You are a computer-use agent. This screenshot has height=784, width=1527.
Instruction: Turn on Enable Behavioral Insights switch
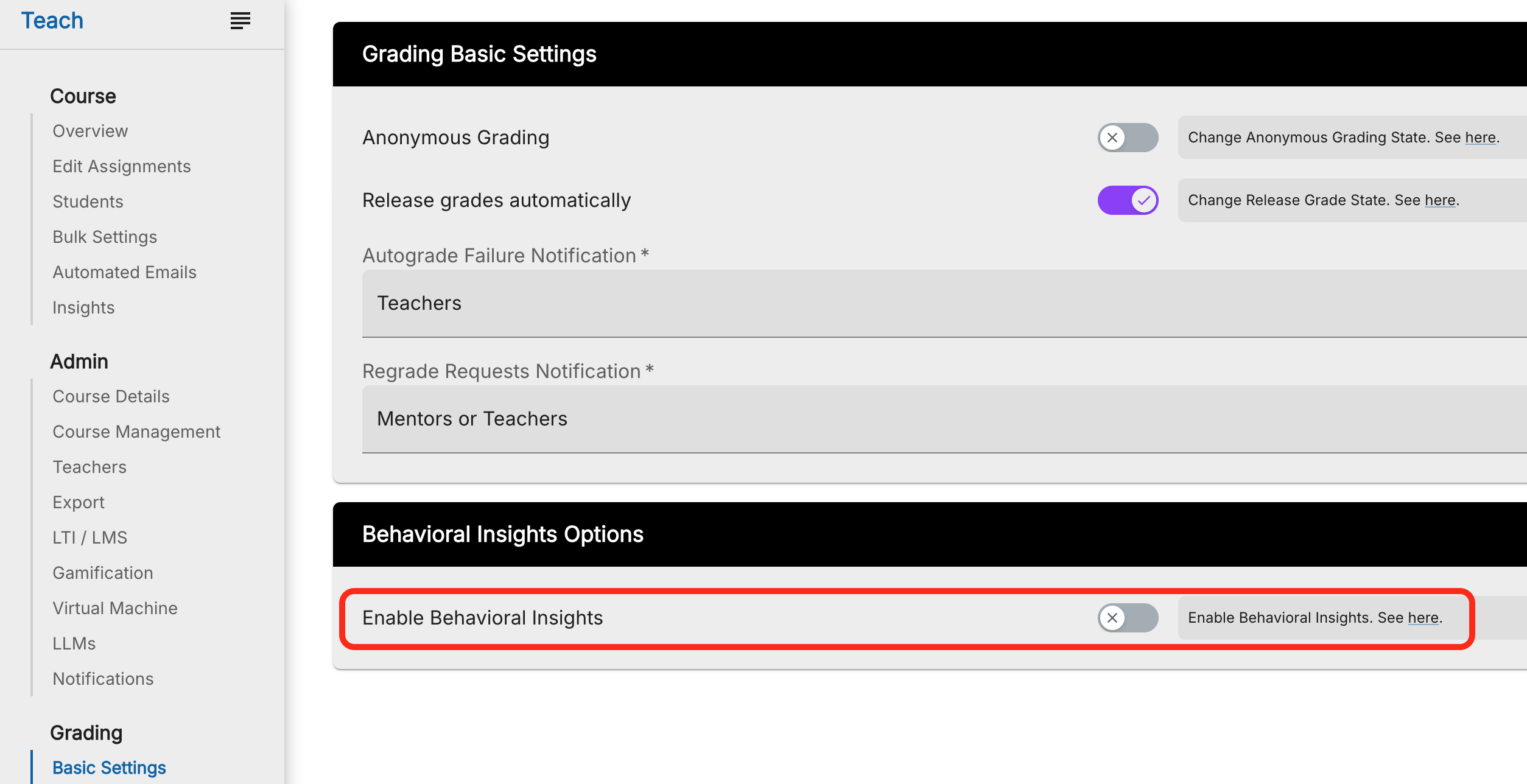(1128, 618)
